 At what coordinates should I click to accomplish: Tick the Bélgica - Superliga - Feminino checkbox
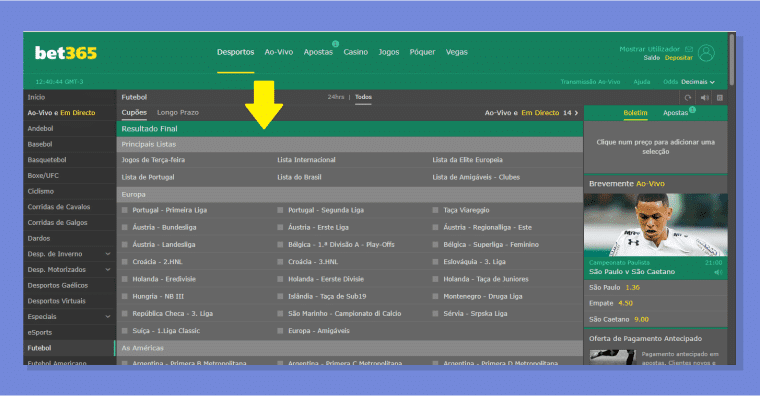click(435, 245)
